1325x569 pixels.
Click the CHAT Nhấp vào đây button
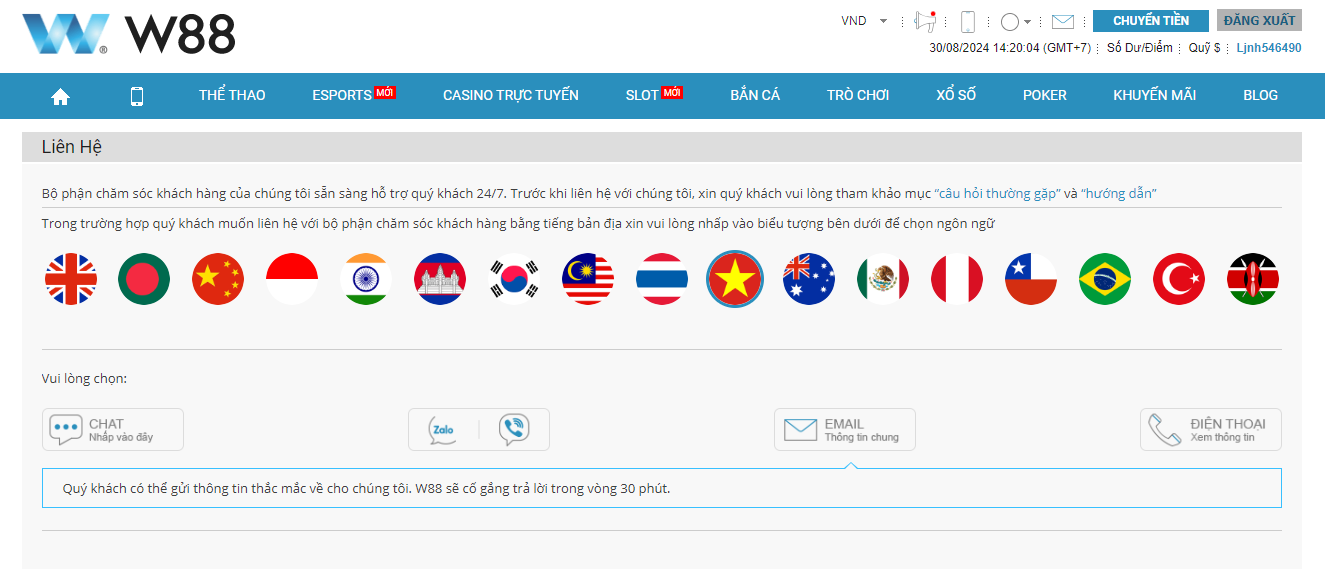(x=113, y=430)
